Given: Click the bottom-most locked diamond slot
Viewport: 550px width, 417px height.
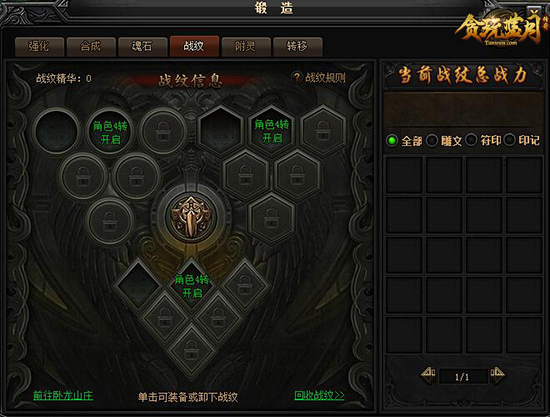Looking at the screenshot, I should coord(192,349).
